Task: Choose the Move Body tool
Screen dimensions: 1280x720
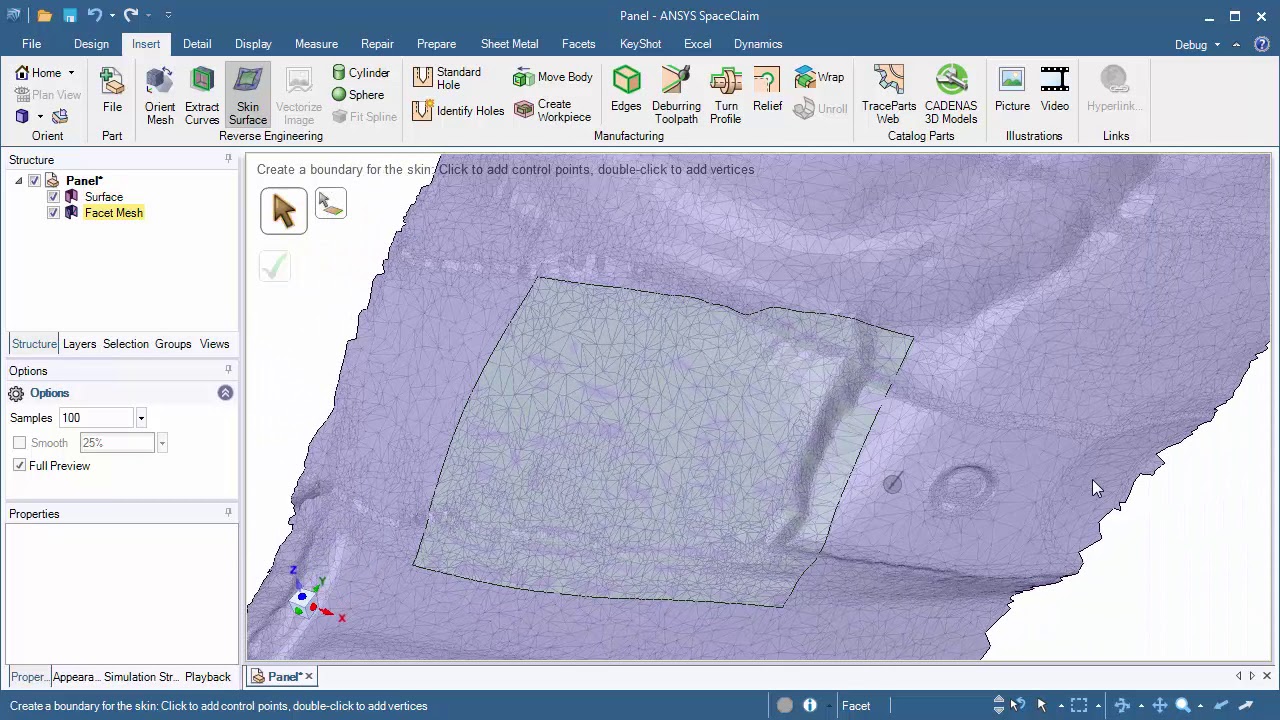Action: point(553,77)
